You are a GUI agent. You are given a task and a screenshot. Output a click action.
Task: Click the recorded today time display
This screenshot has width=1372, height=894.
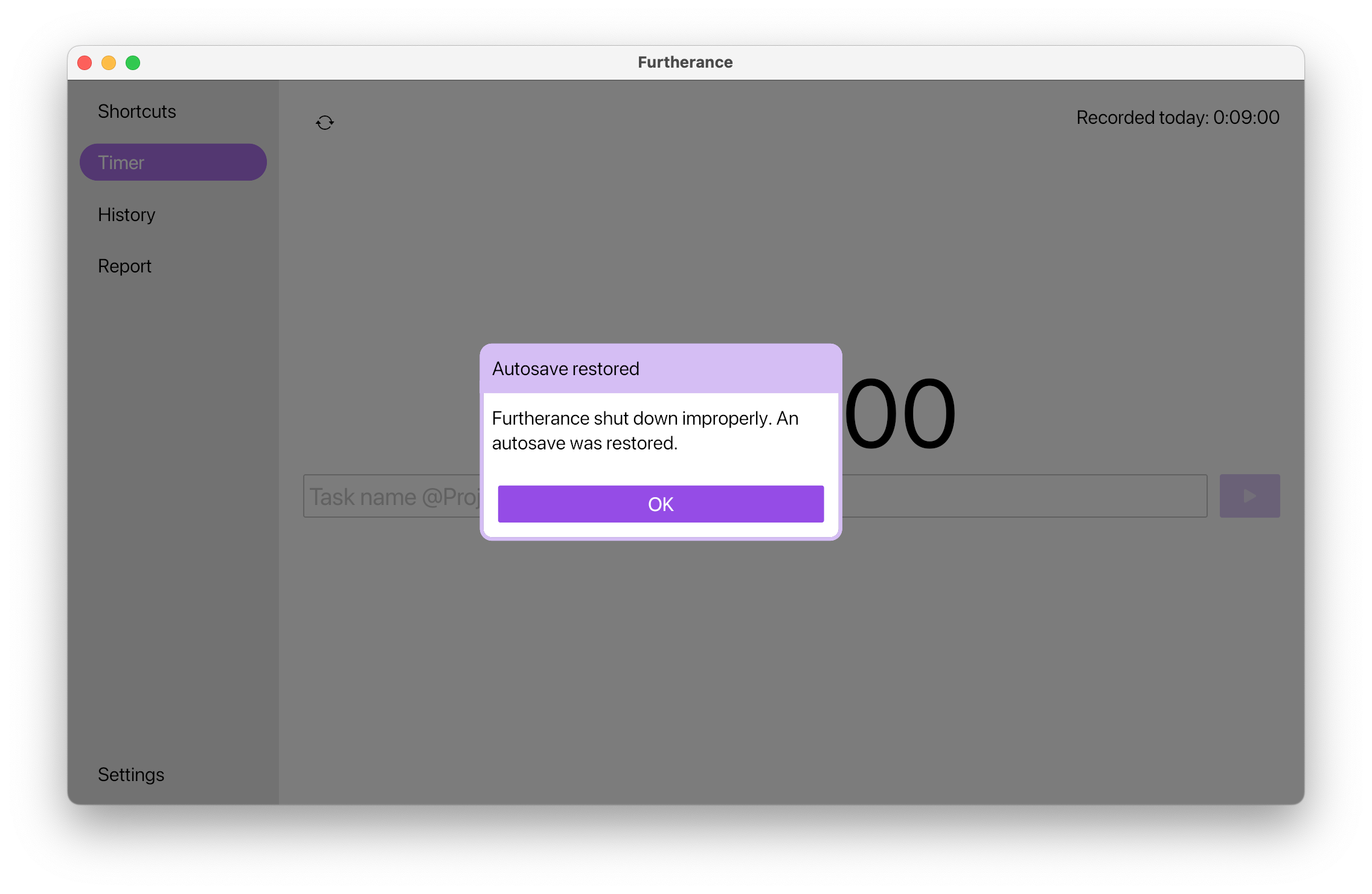click(1179, 118)
